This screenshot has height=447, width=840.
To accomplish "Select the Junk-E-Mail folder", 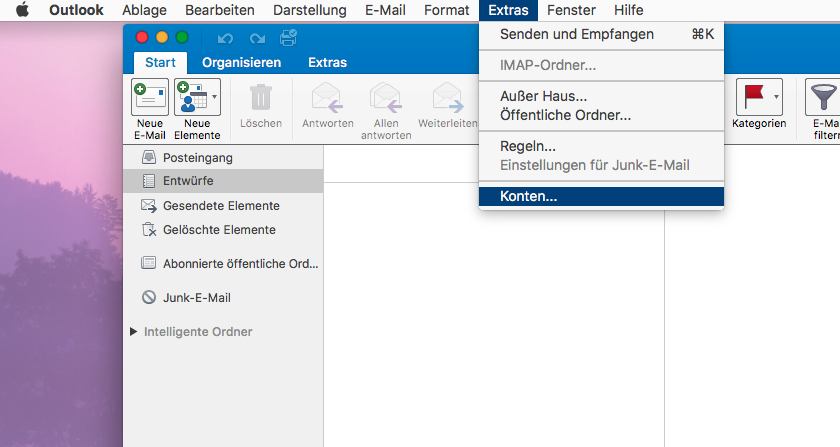I will [x=197, y=297].
